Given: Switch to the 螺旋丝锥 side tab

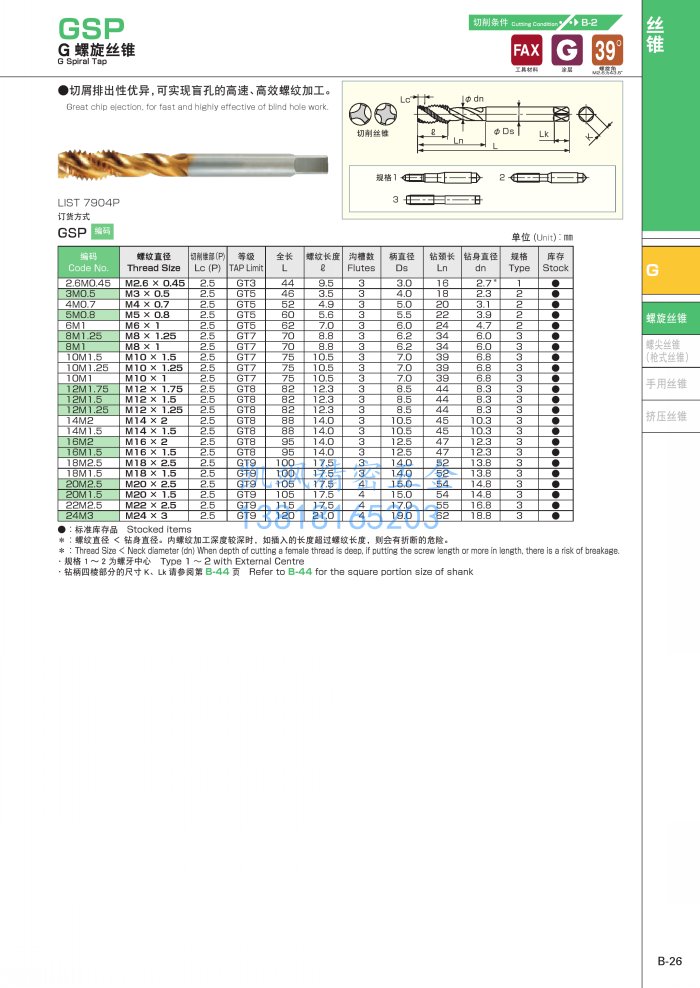Looking at the screenshot, I should 670,318.
